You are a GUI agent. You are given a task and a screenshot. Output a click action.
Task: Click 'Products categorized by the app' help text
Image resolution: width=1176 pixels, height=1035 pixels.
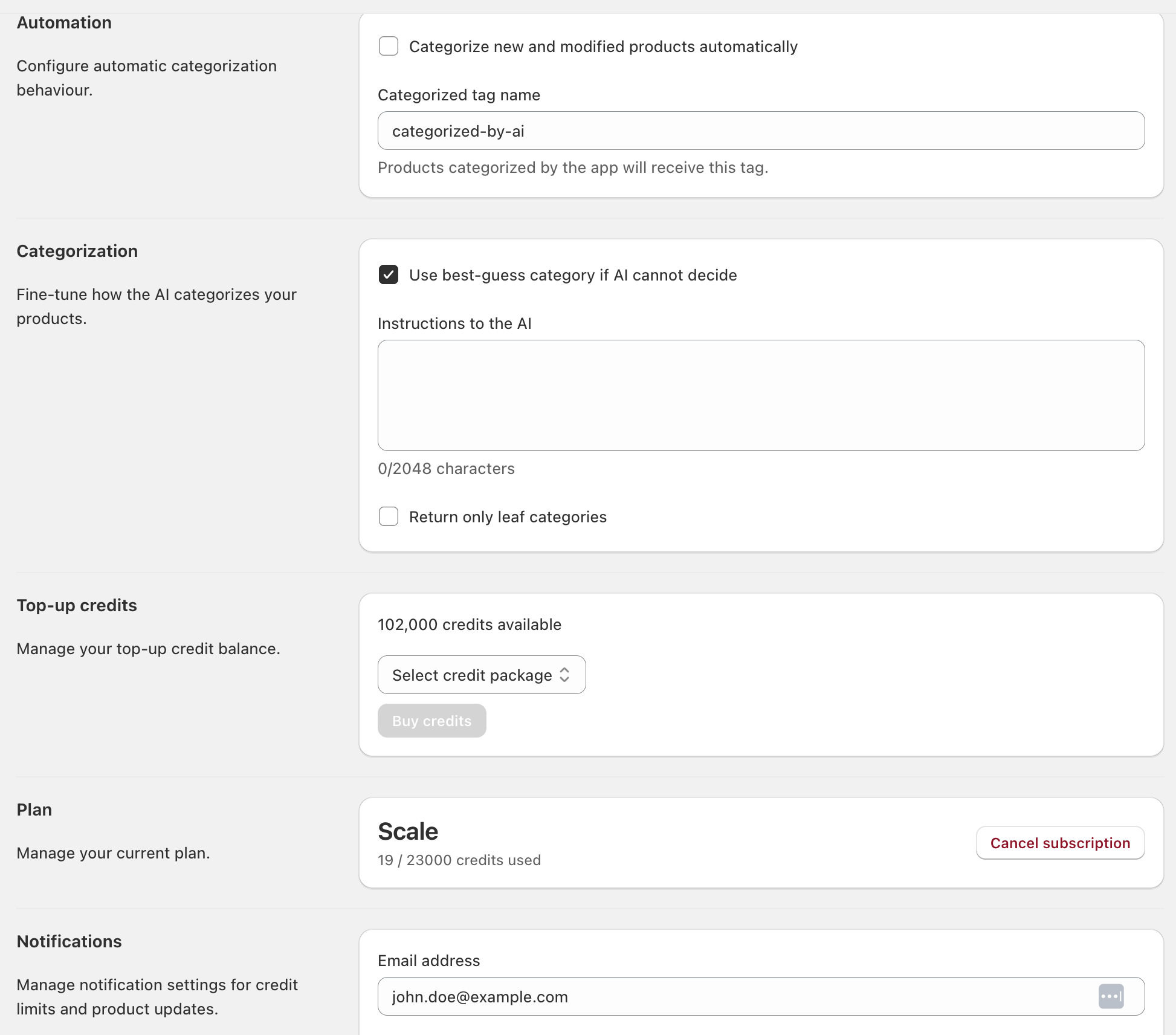[x=573, y=167]
